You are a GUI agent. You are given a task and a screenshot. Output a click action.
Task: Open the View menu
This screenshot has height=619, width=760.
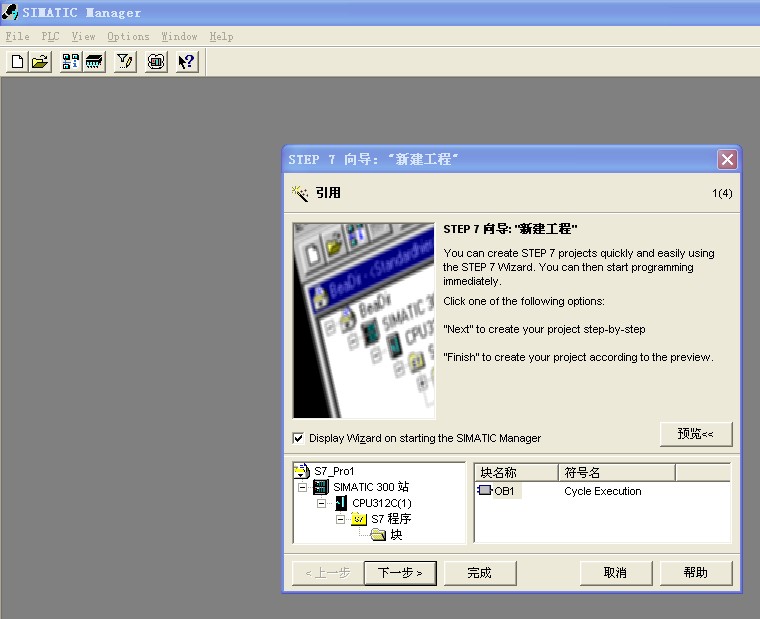(x=83, y=36)
